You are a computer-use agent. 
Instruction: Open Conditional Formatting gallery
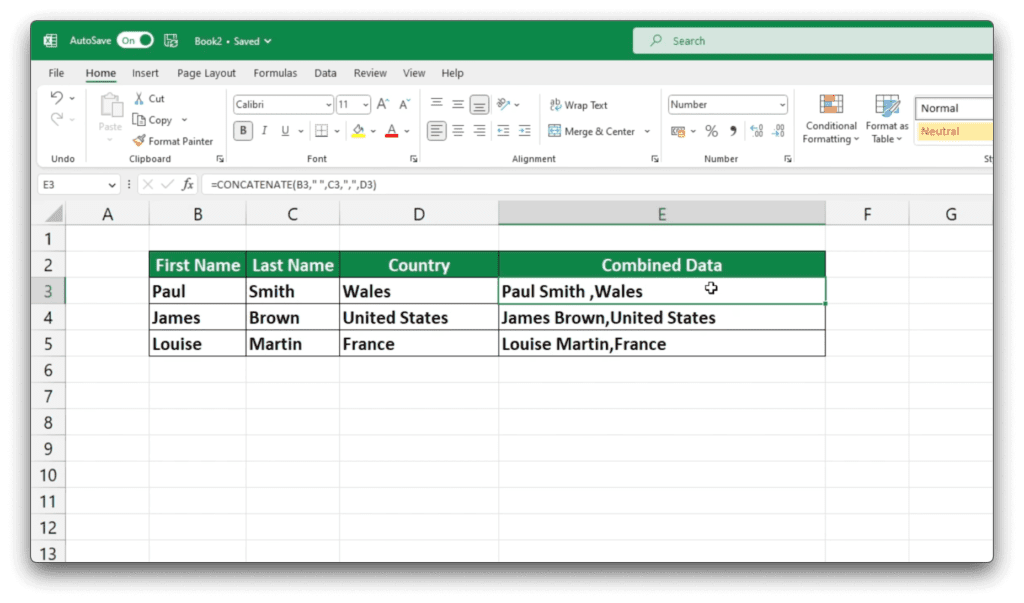(830, 118)
